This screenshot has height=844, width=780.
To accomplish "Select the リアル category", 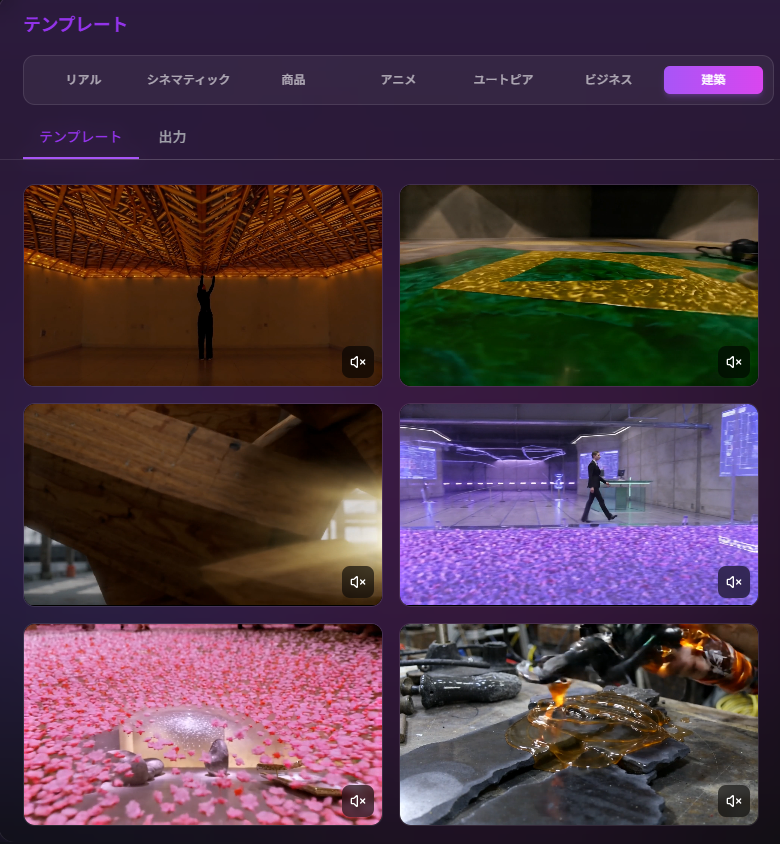I will point(83,80).
